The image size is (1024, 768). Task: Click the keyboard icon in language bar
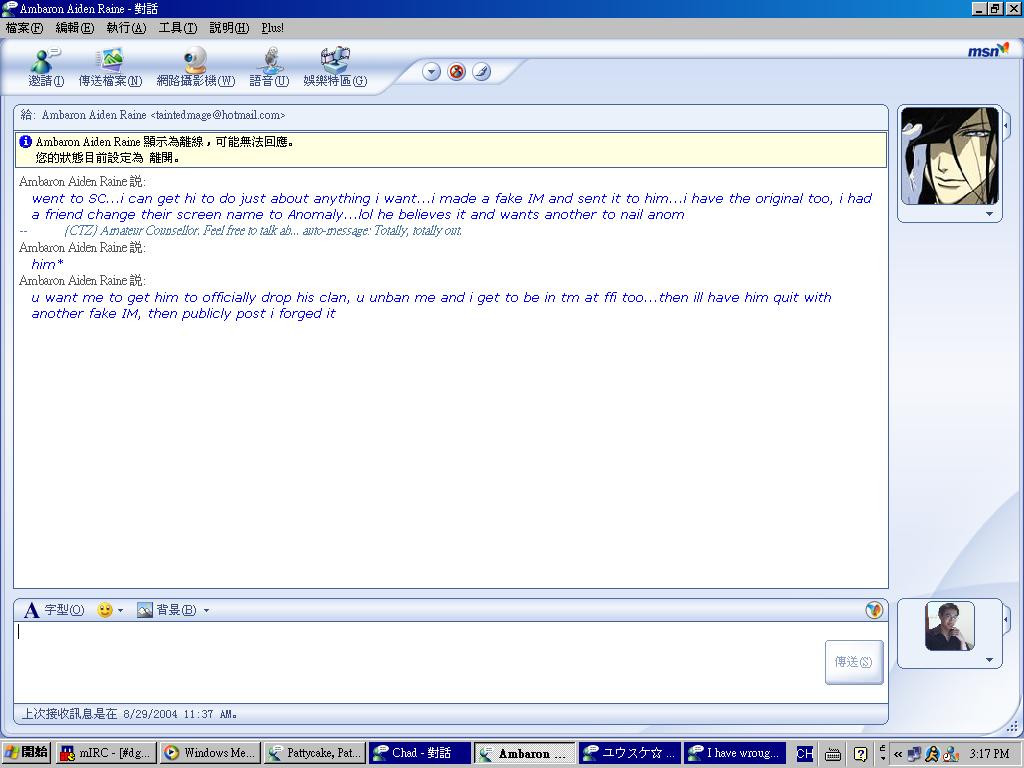[x=833, y=754]
